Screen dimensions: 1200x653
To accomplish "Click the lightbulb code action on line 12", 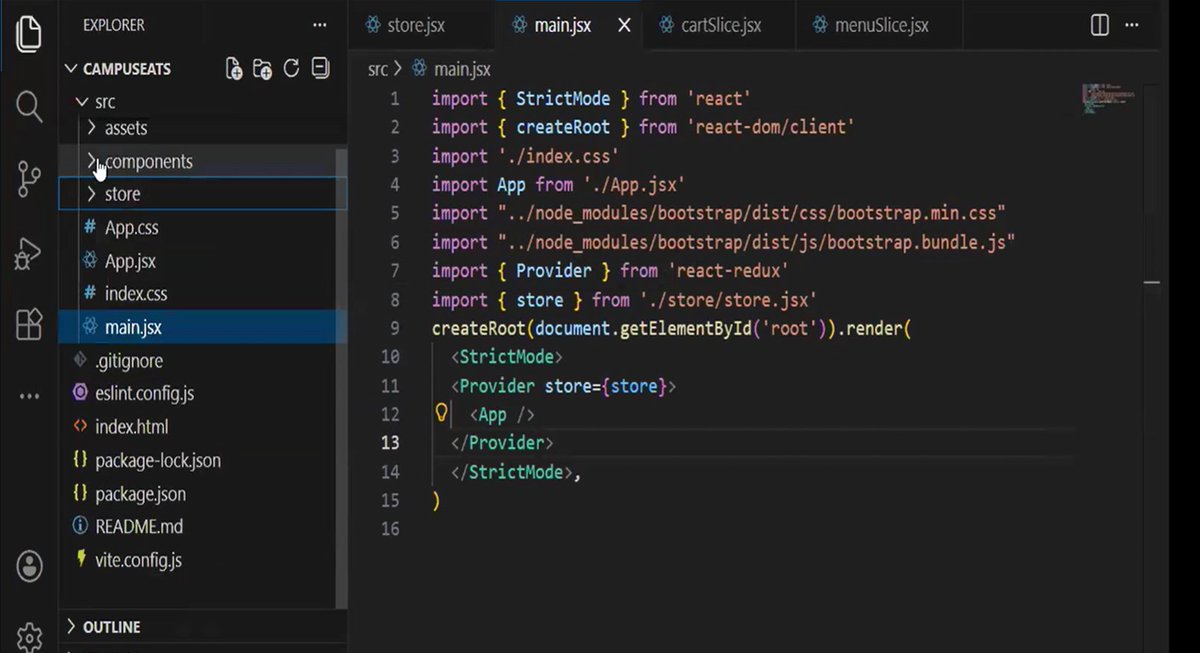I will click(x=441, y=414).
